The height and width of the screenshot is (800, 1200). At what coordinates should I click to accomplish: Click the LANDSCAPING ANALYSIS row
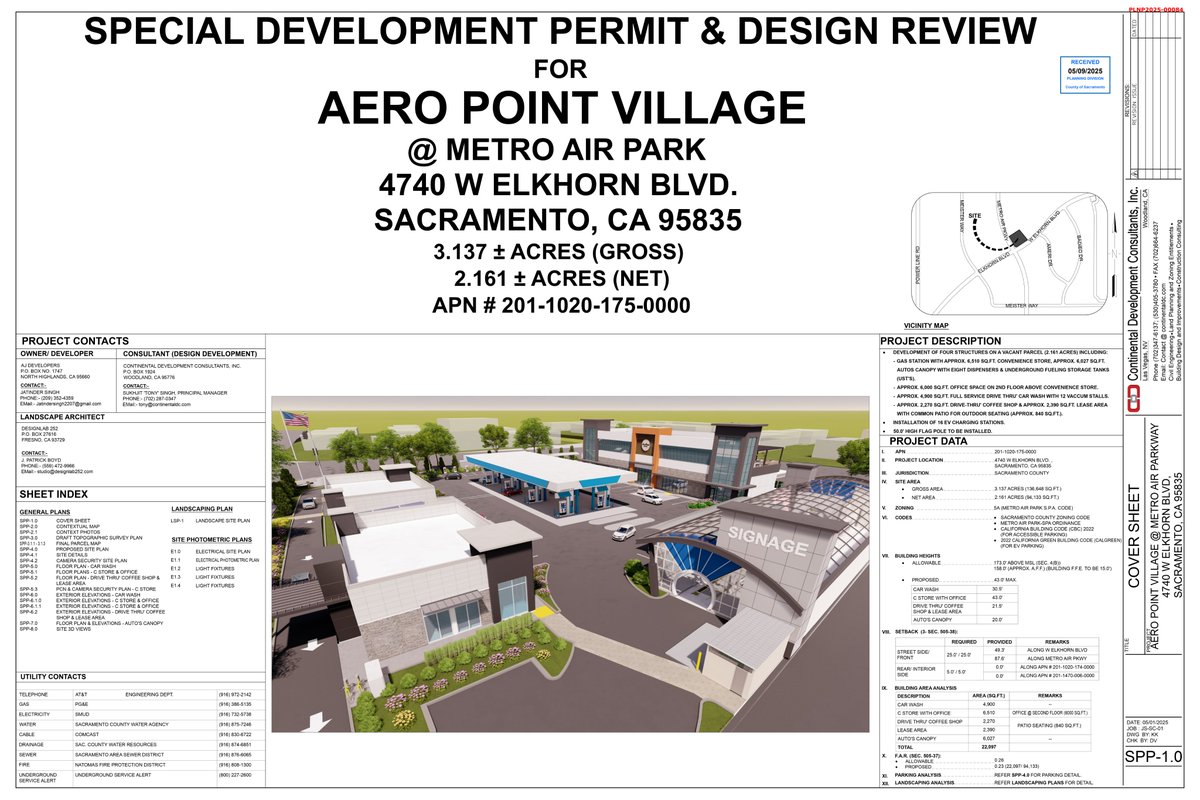click(985, 783)
